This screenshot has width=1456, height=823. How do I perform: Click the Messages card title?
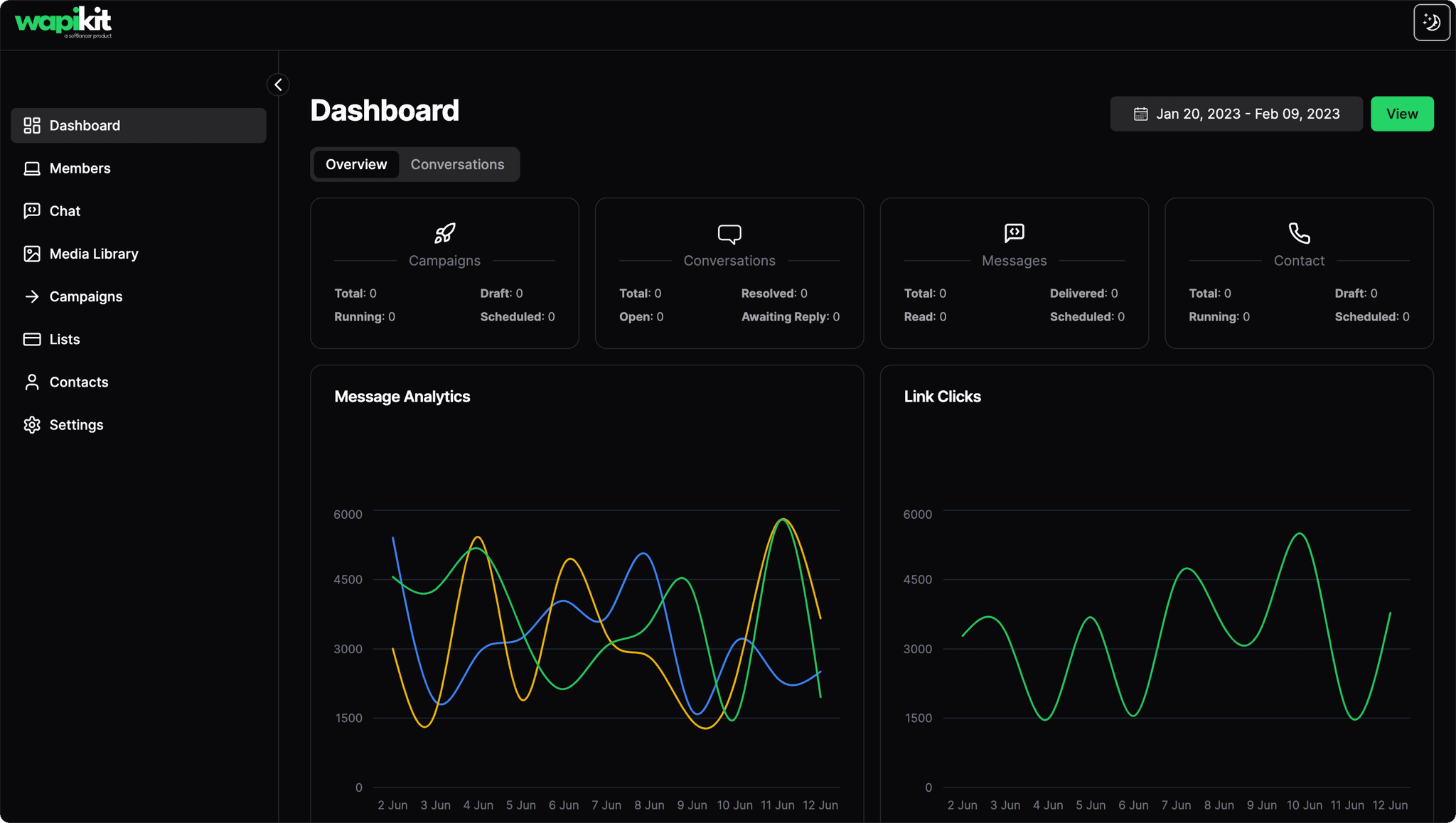[1015, 261]
